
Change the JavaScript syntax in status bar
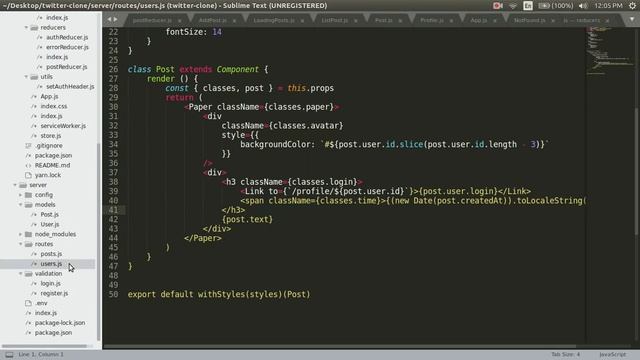[x=612, y=355]
